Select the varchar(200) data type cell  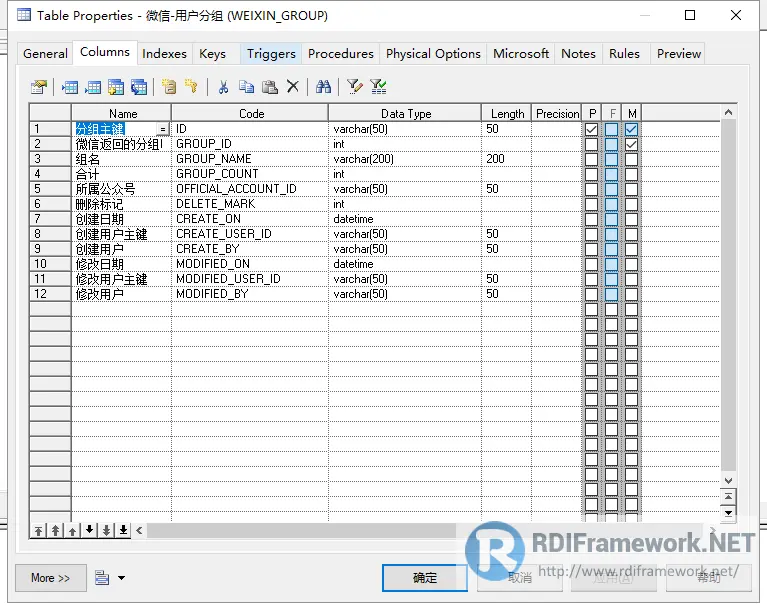[405, 159]
